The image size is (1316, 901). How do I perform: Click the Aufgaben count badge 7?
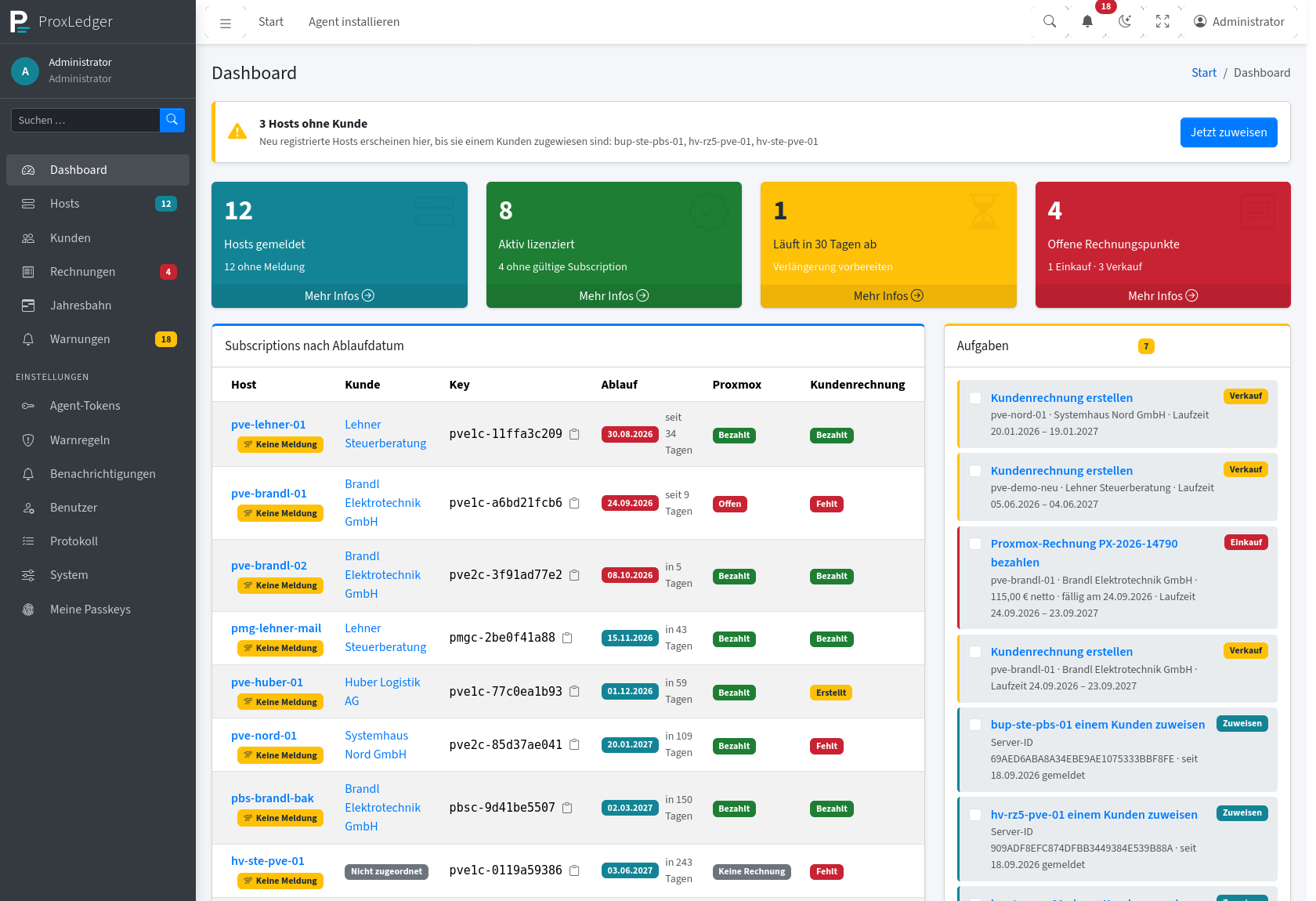1146,346
